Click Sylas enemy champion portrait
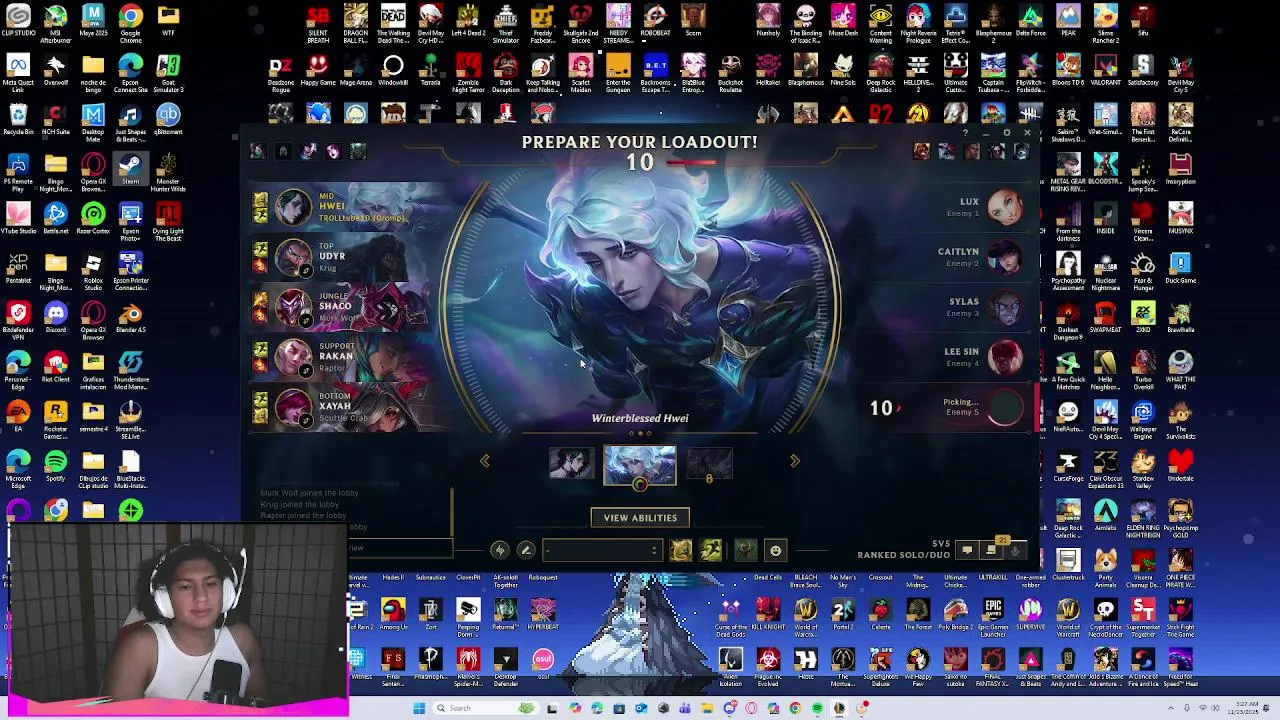The image size is (1280, 720). tap(1005, 307)
